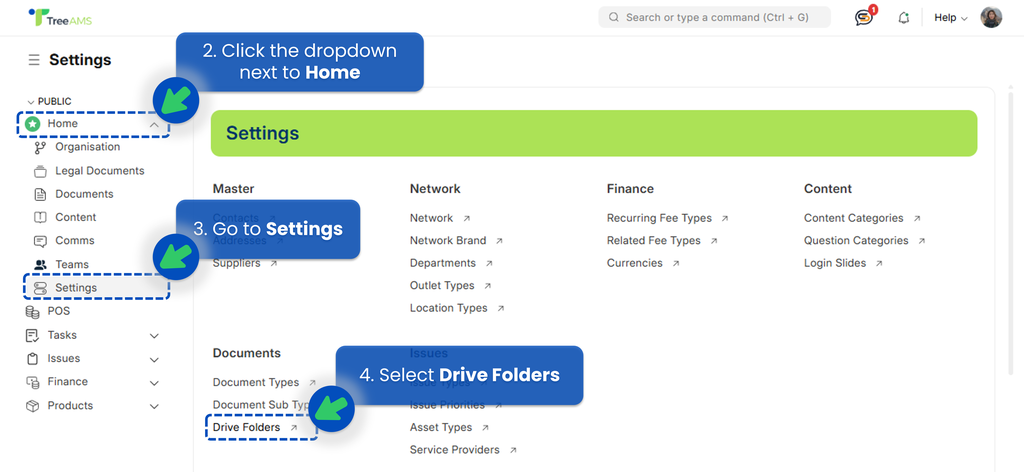Viewport: 1024px width, 472px height.
Task: Click the Teams people icon in sidebar
Action: [40, 265]
